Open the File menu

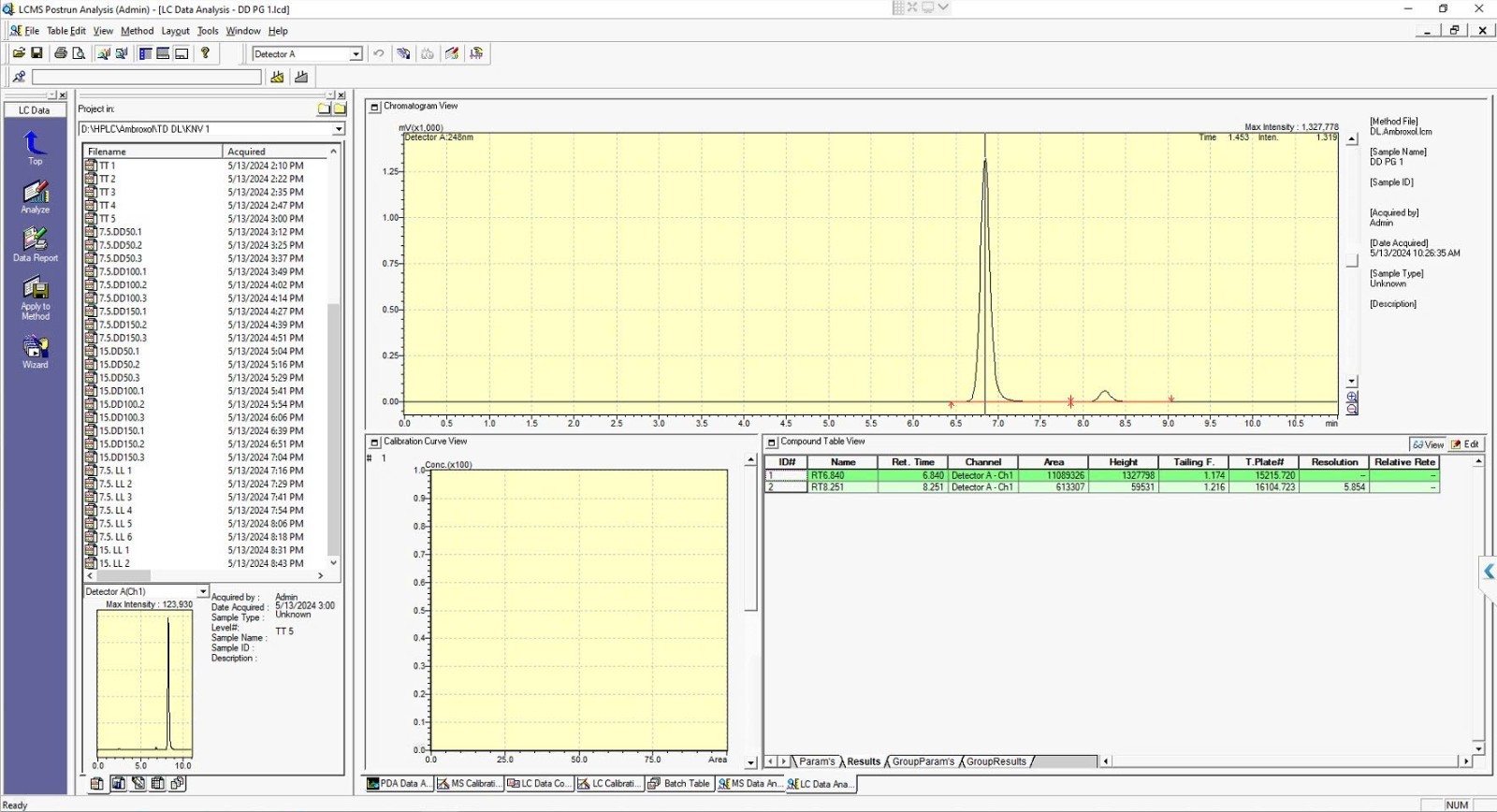coord(32,31)
